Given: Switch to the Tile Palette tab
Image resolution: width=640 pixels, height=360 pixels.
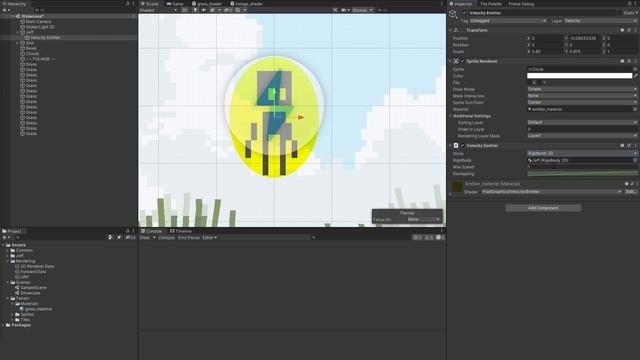Looking at the screenshot, I should [491, 4].
